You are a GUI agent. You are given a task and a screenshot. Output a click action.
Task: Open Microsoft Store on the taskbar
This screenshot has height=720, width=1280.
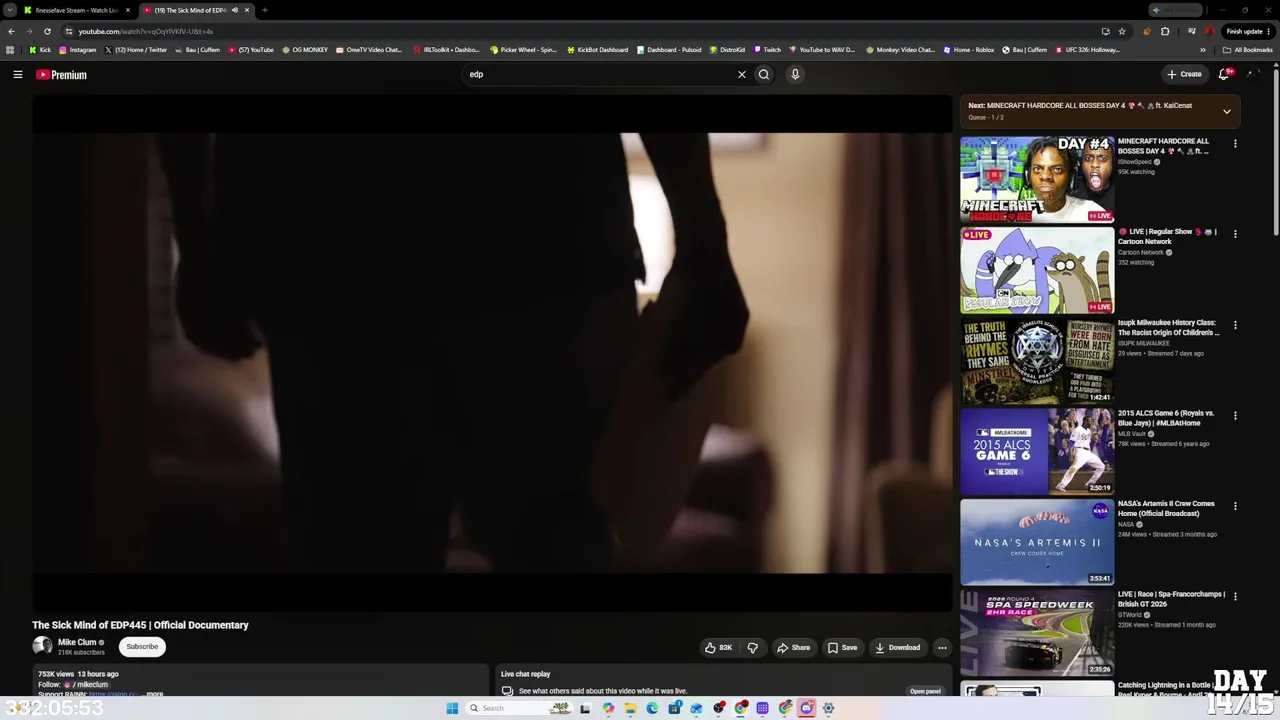(674, 708)
